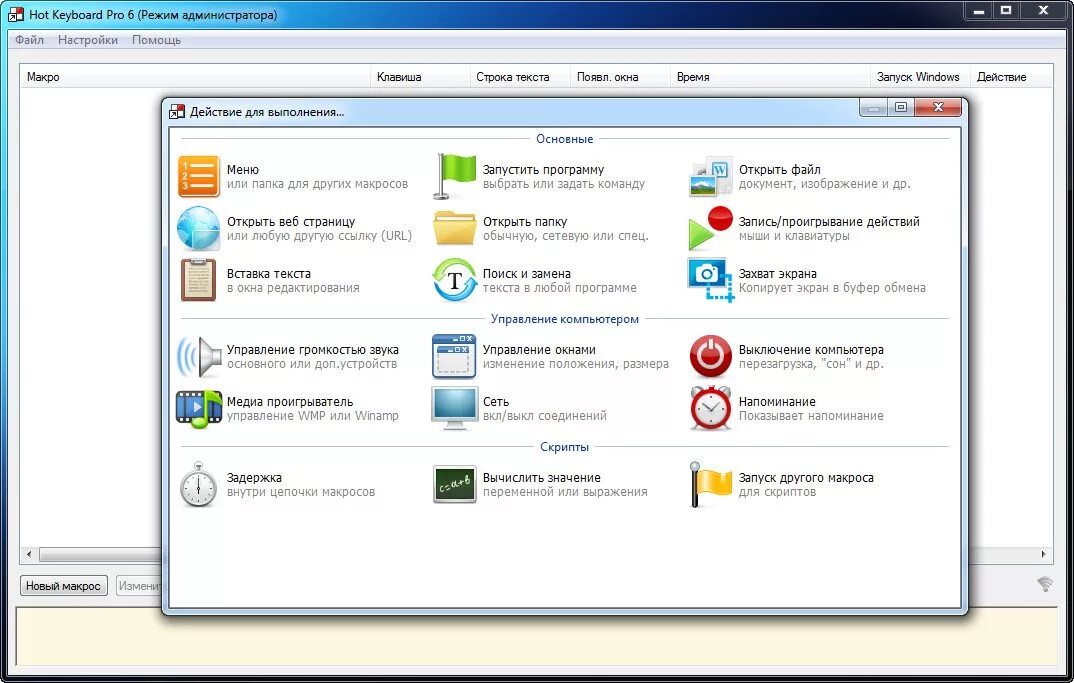Choose Запись/проигрывание действий action text
This screenshot has width=1074, height=683.
click(829, 221)
